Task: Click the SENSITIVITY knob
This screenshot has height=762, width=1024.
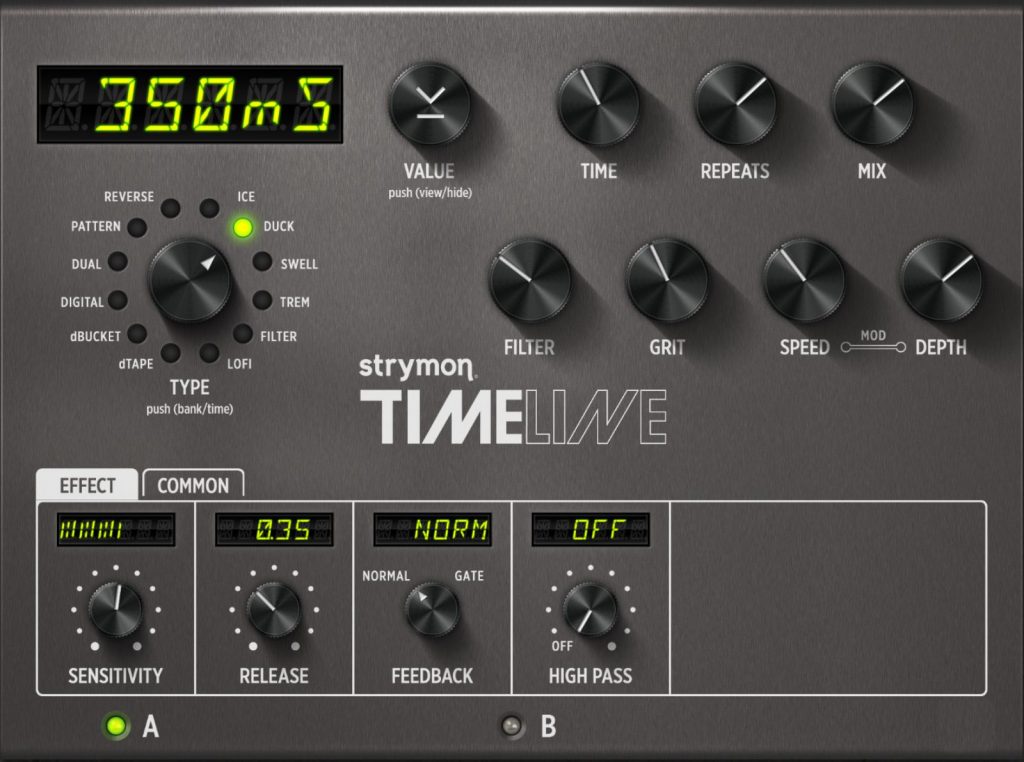Action: [x=116, y=609]
